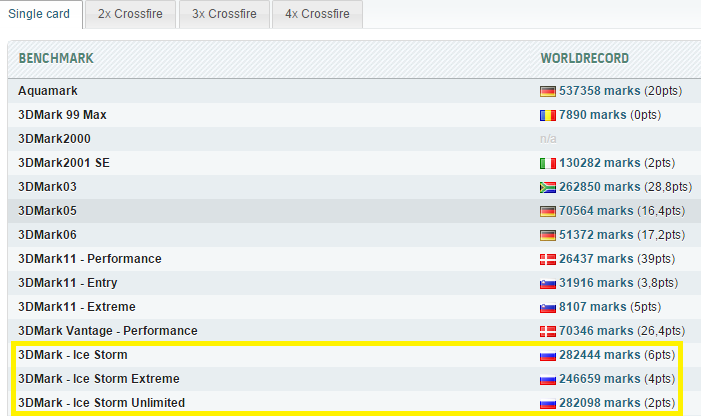Click the BENCHMARK column header

[56, 59]
